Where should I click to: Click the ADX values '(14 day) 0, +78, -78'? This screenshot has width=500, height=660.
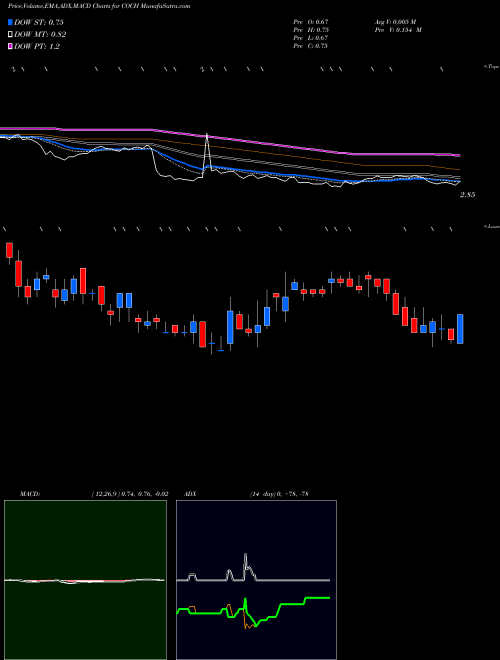pos(278,494)
